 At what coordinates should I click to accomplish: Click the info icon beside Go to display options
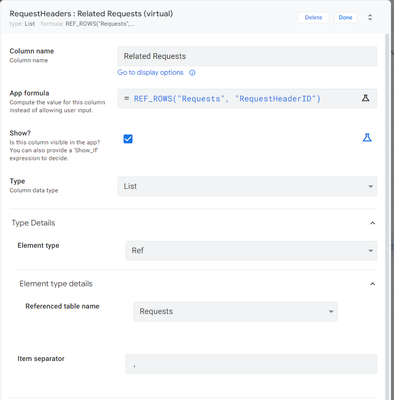tap(192, 73)
